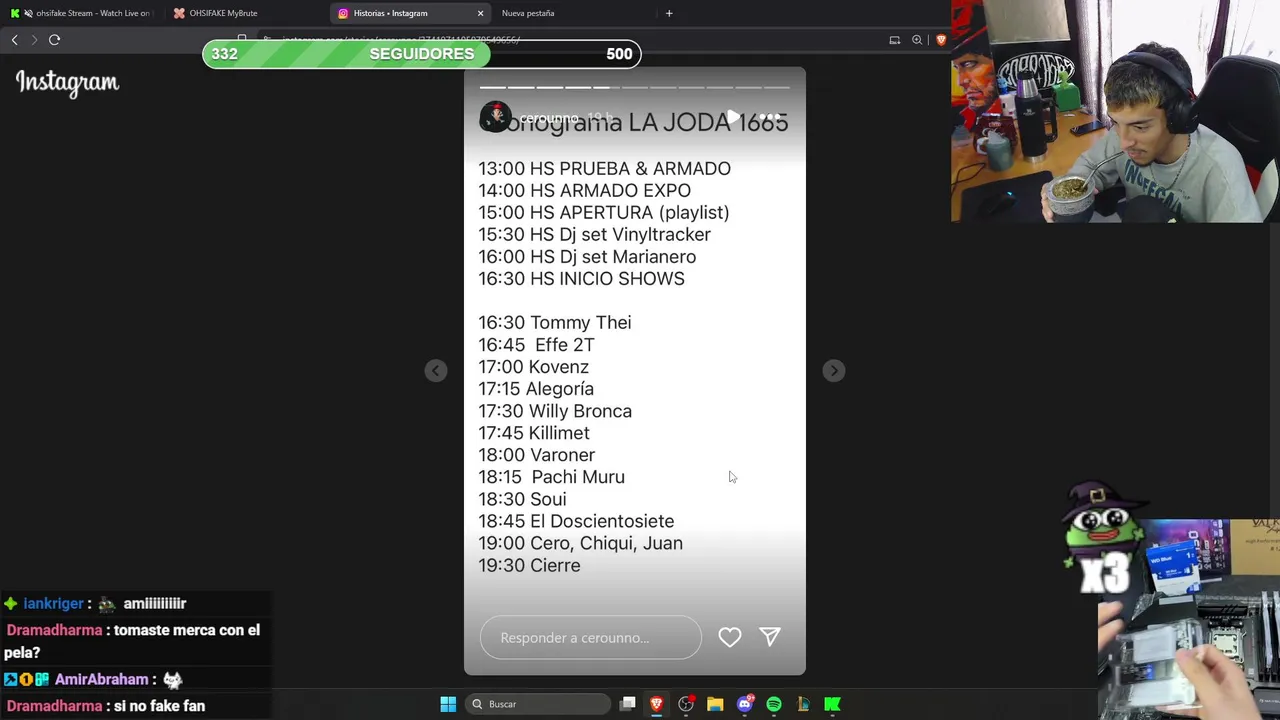
Task: Click the '17:45 Killimet' line
Action: point(534,433)
